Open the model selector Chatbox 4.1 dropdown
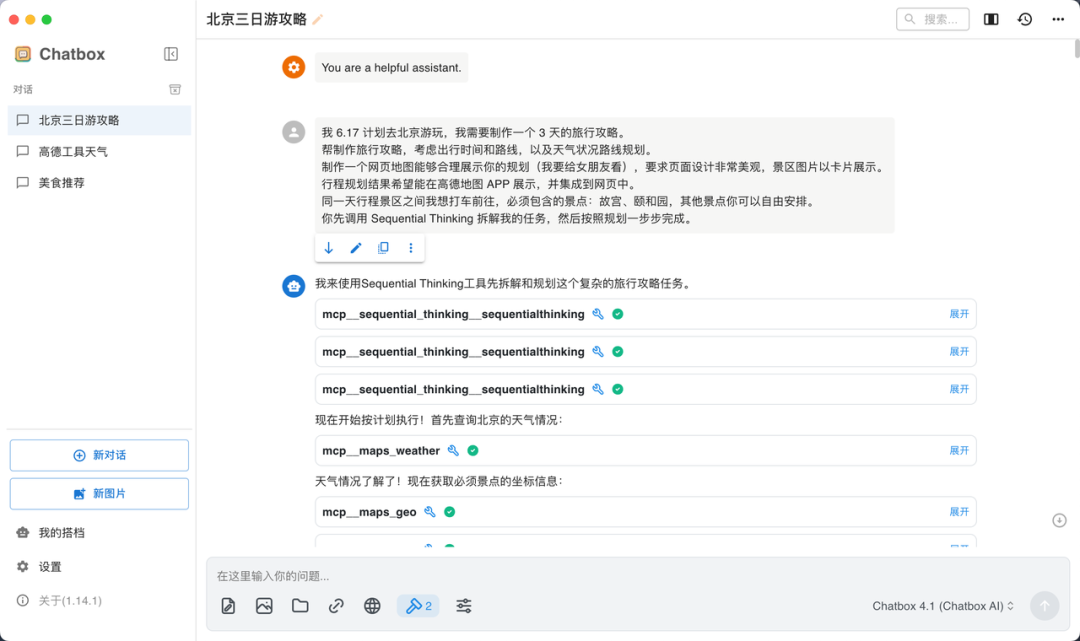1080x641 pixels. [940, 605]
